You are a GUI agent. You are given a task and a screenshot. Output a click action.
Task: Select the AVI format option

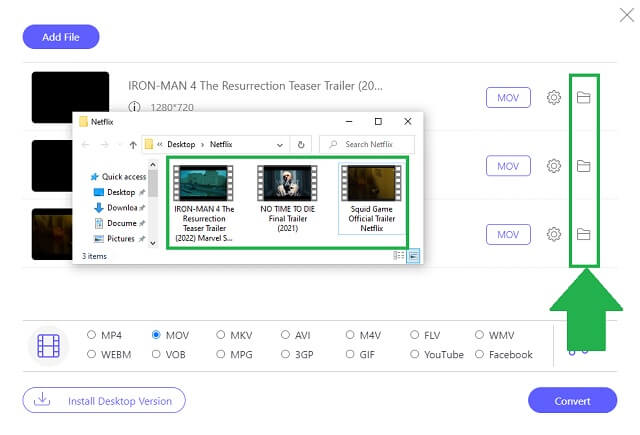click(x=296, y=335)
